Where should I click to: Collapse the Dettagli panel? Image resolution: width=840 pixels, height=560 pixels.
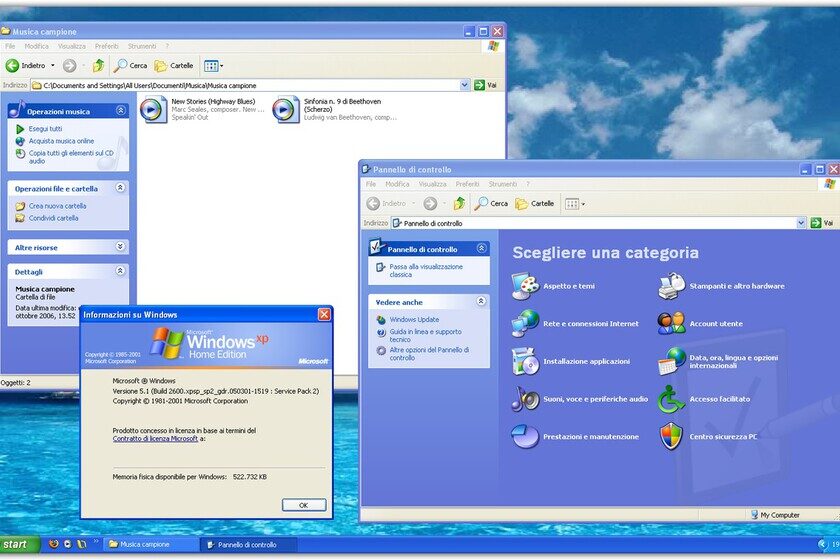[x=121, y=271]
